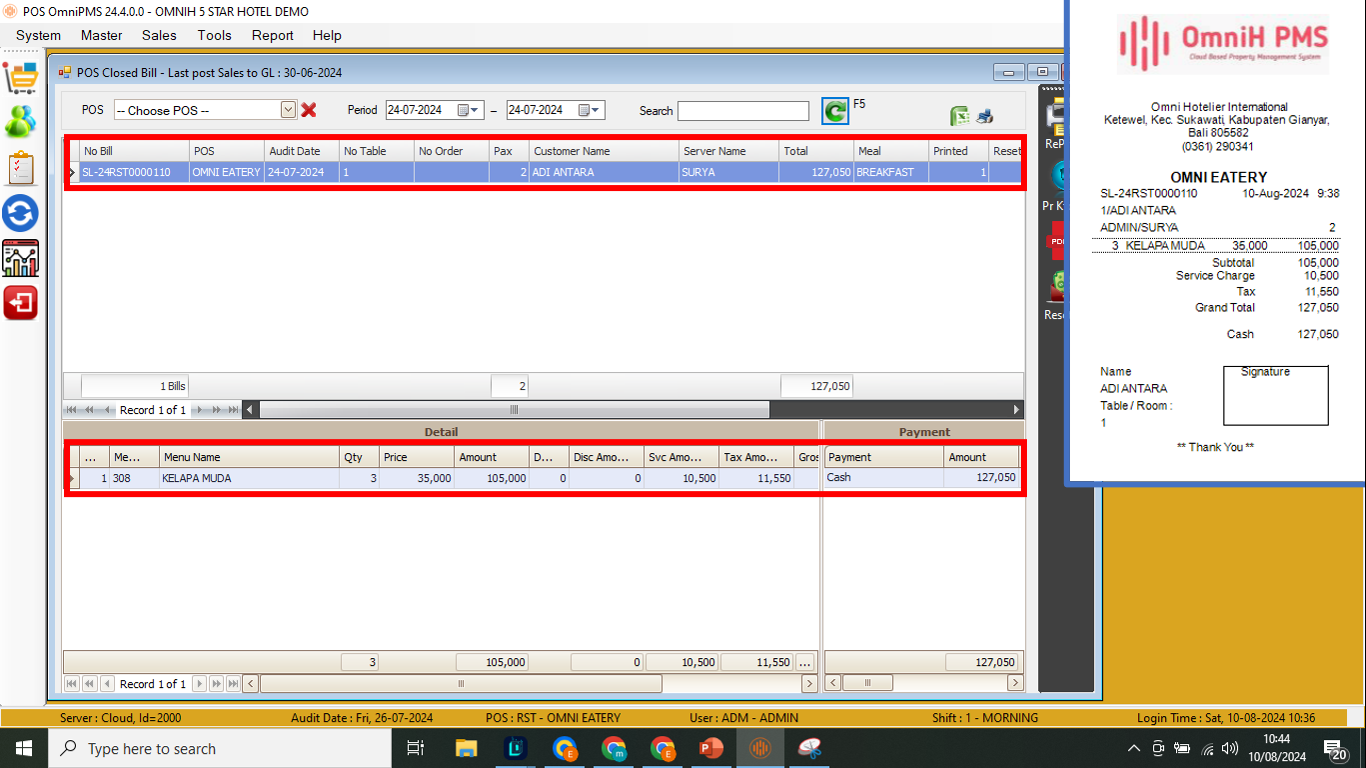1366x768 pixels.
Task: Click the Svc Amount column header
Action: (x=682, y=457)
